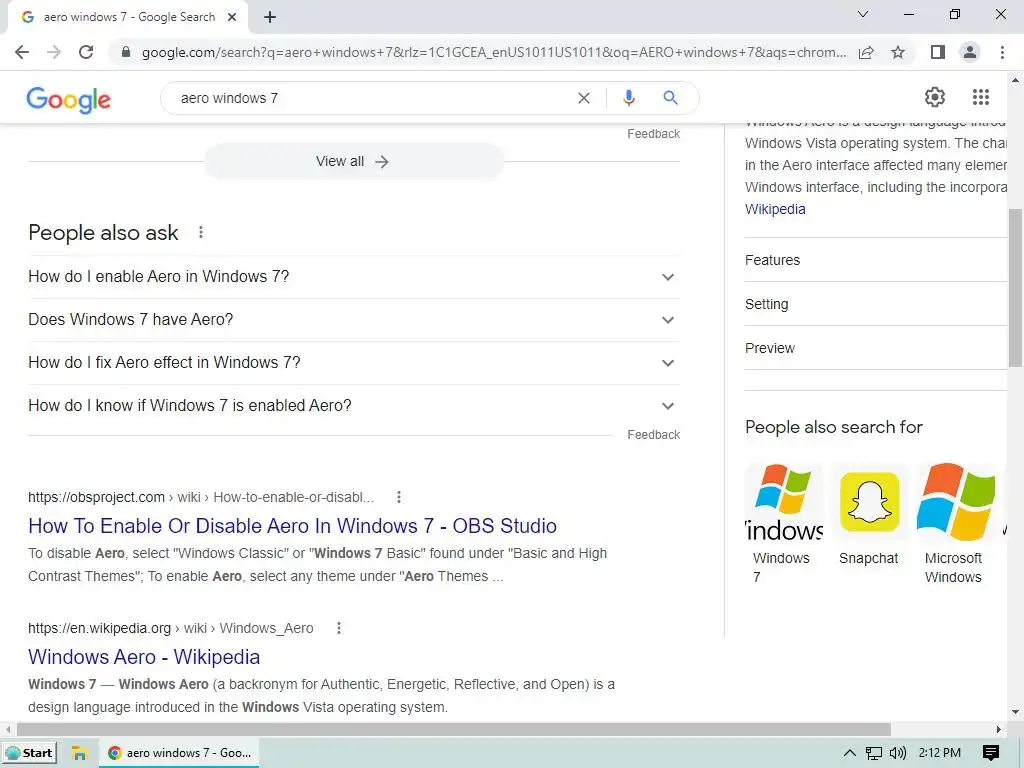Click the address bar URL
Viewport: 1024px width, 768px height.
(x=494, y=52)
